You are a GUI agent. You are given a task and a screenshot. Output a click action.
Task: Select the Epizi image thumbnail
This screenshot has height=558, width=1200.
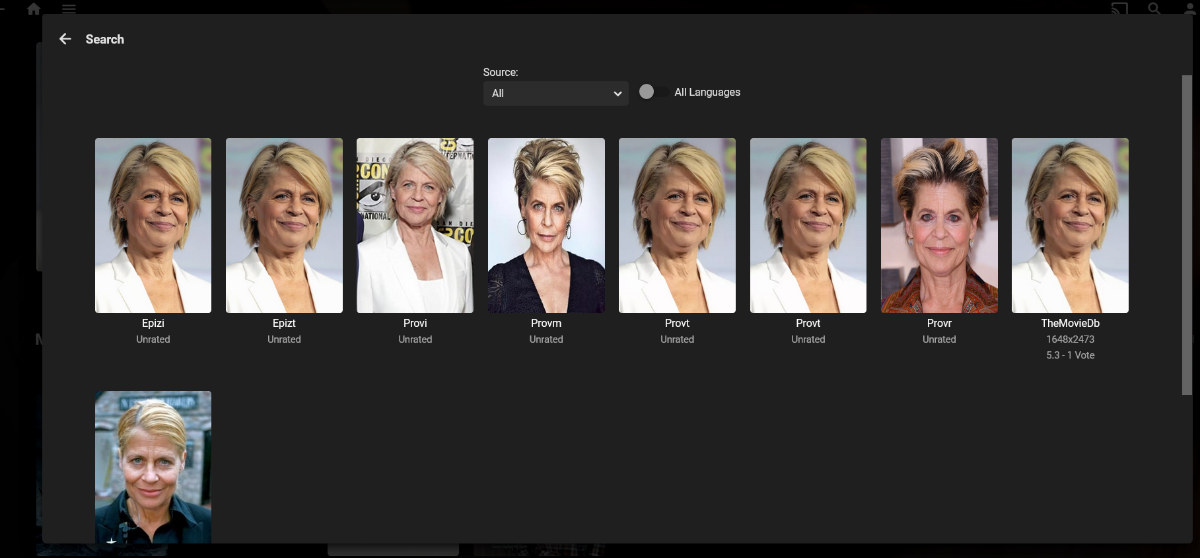tap(153, 226)
